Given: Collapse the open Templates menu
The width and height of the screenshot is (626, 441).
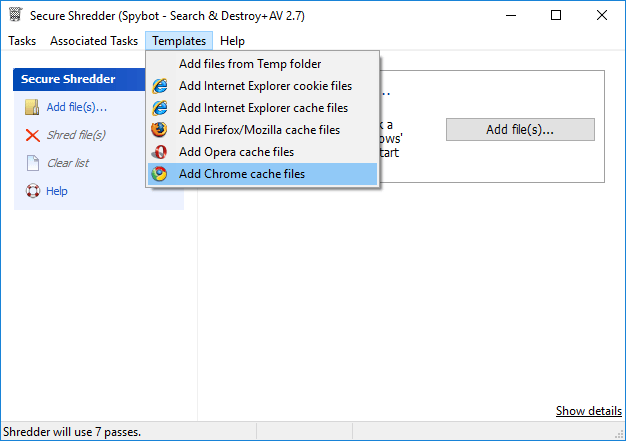Looking at the screenshot, I should point(179,41).
